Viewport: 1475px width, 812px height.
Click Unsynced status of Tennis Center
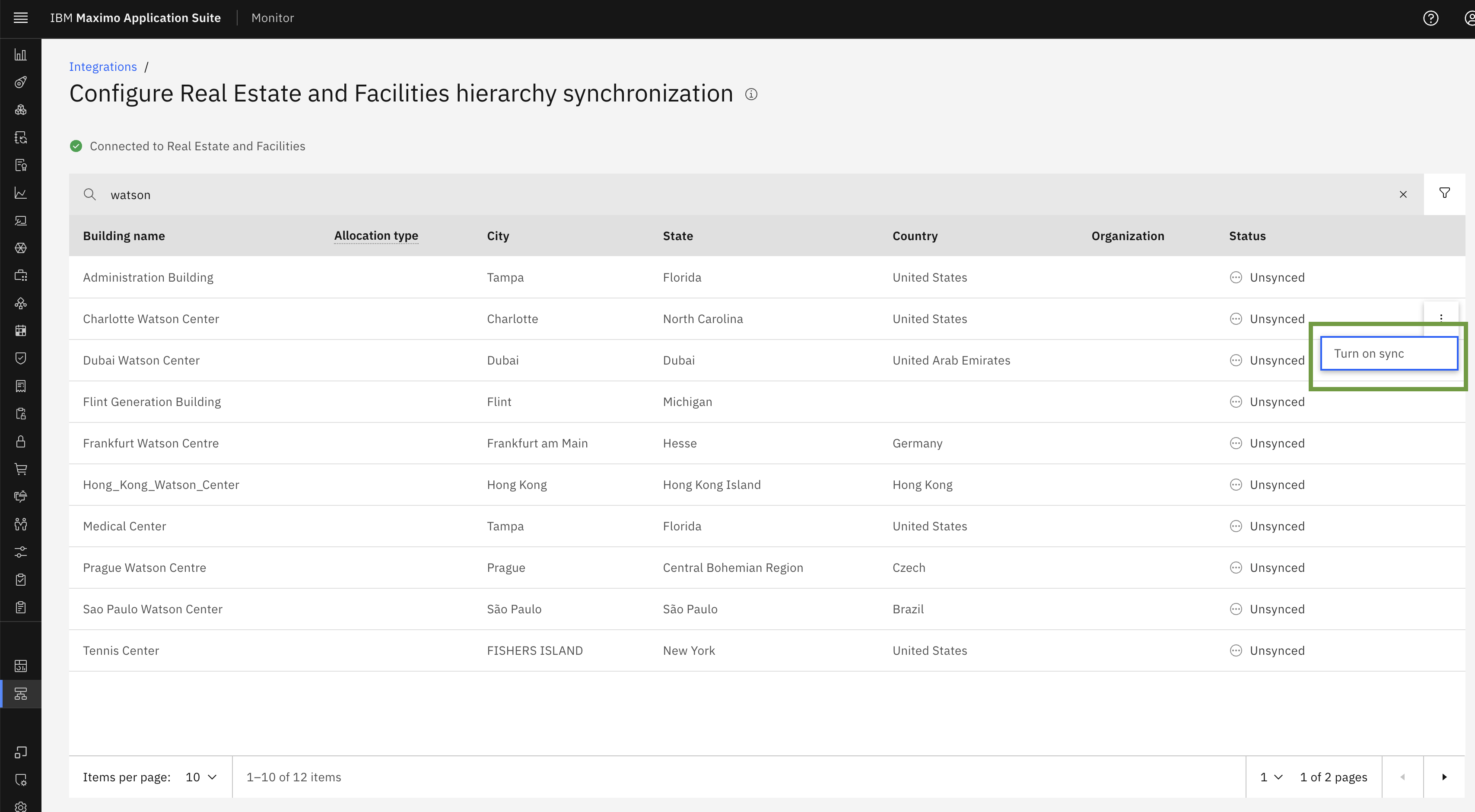point(1267,650)
